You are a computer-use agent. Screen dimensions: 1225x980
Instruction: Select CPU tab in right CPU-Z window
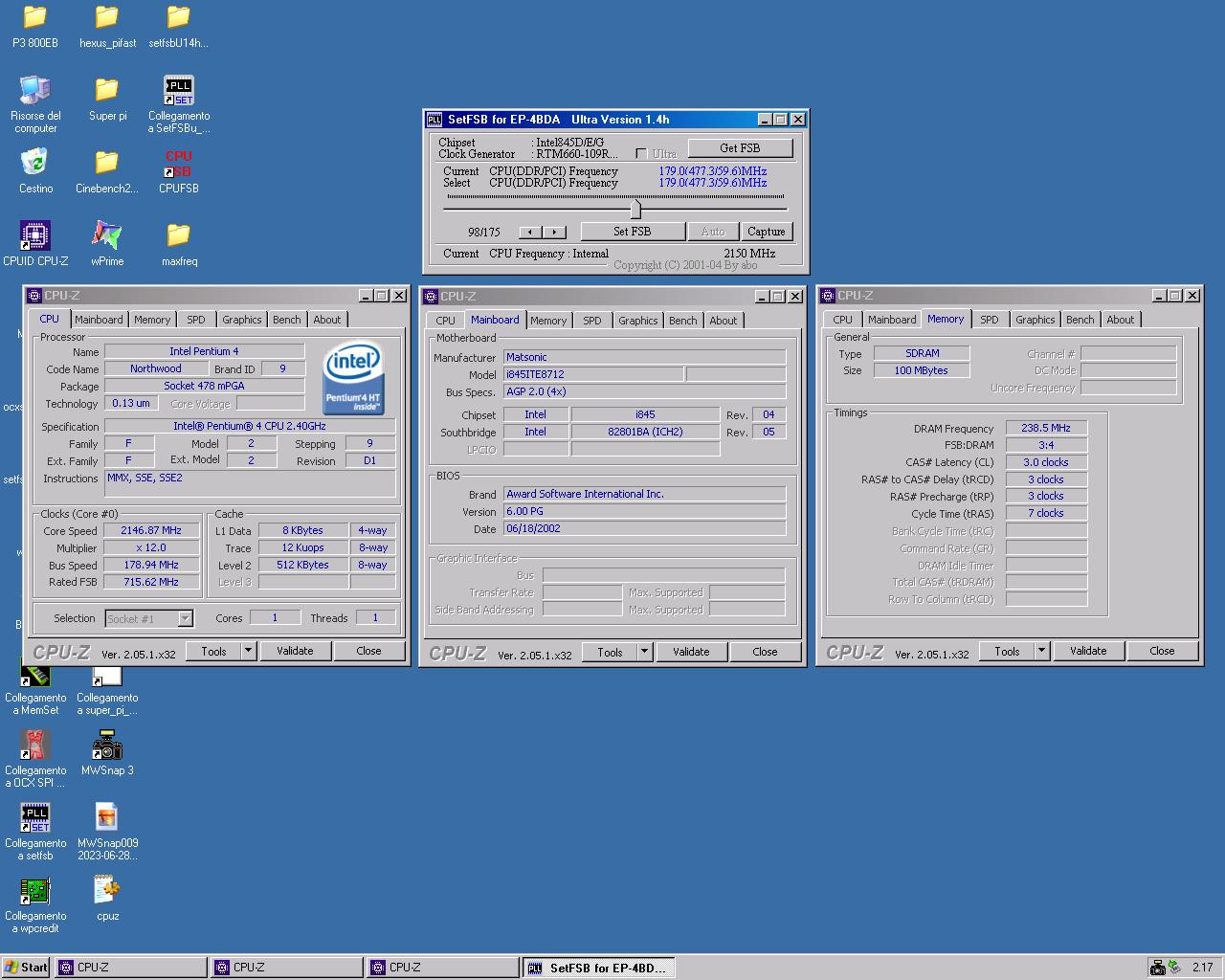[x=843, y=320]
